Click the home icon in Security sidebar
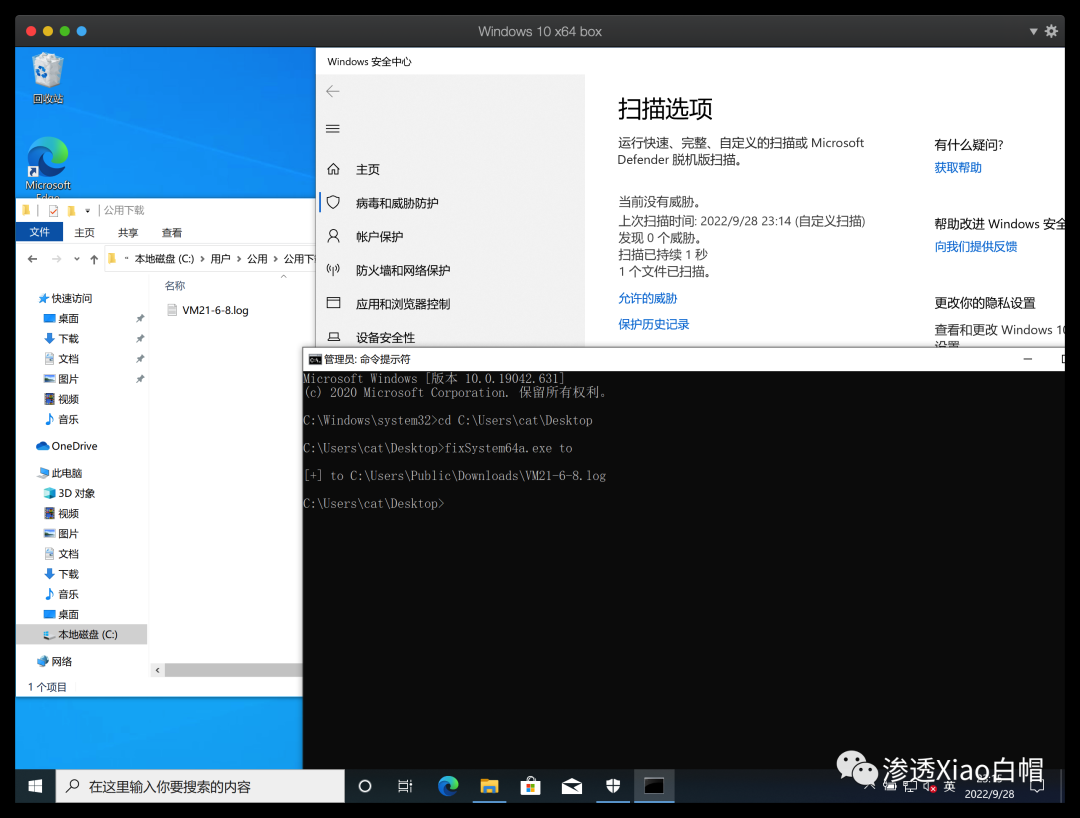The image size is (1080, 818). [x=333, y=169]
